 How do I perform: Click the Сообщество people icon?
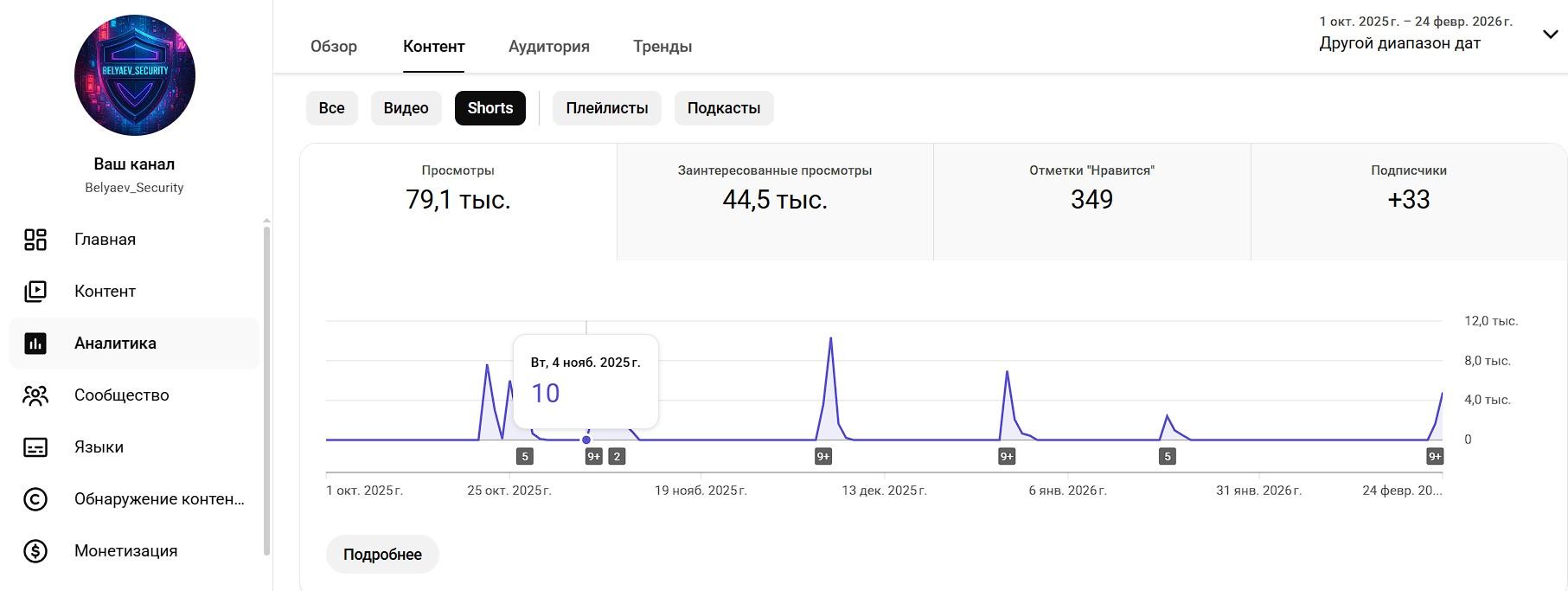(x=35, y=395)
